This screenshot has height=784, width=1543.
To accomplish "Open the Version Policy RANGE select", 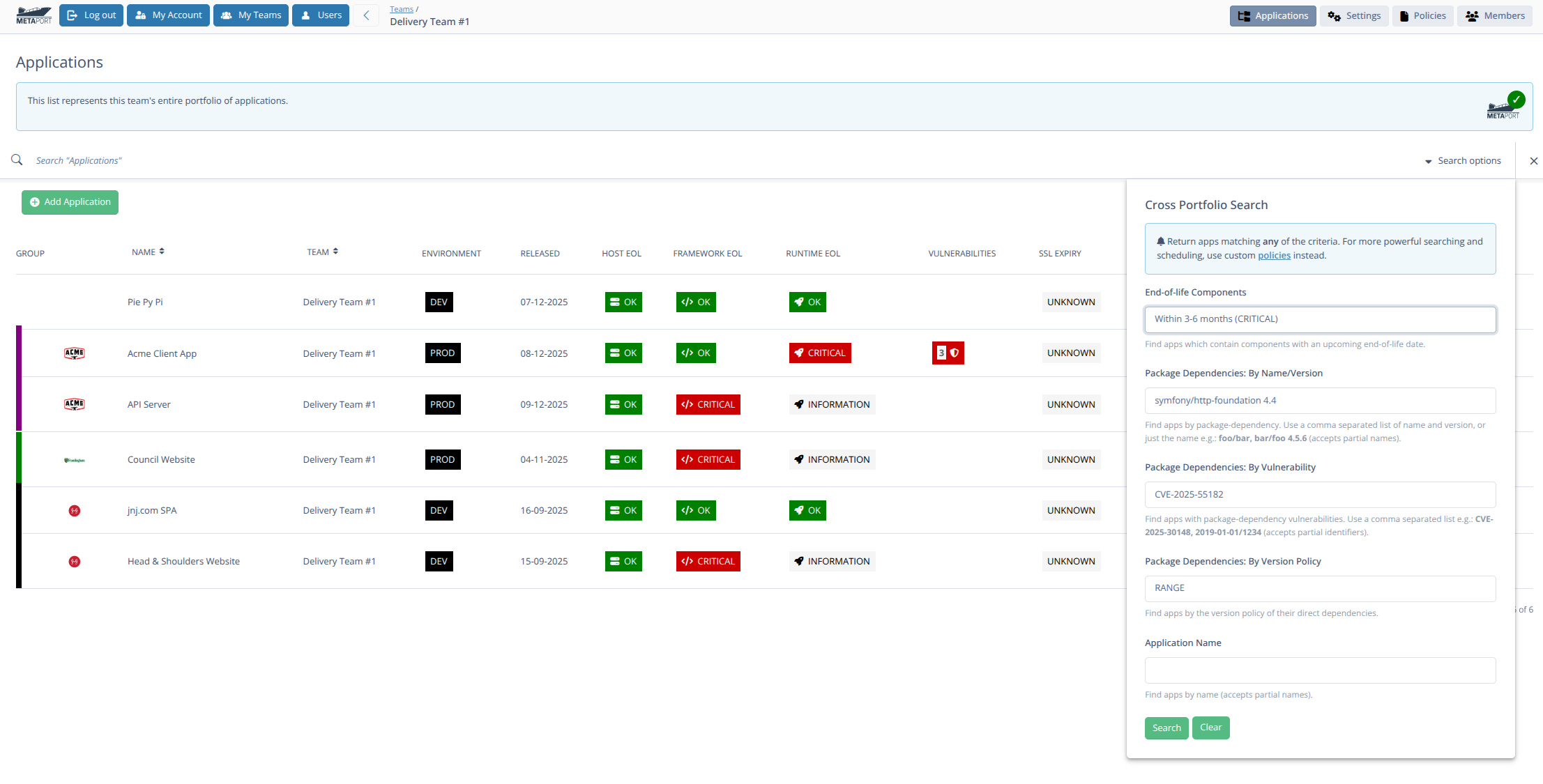I will pos(1320,588).
